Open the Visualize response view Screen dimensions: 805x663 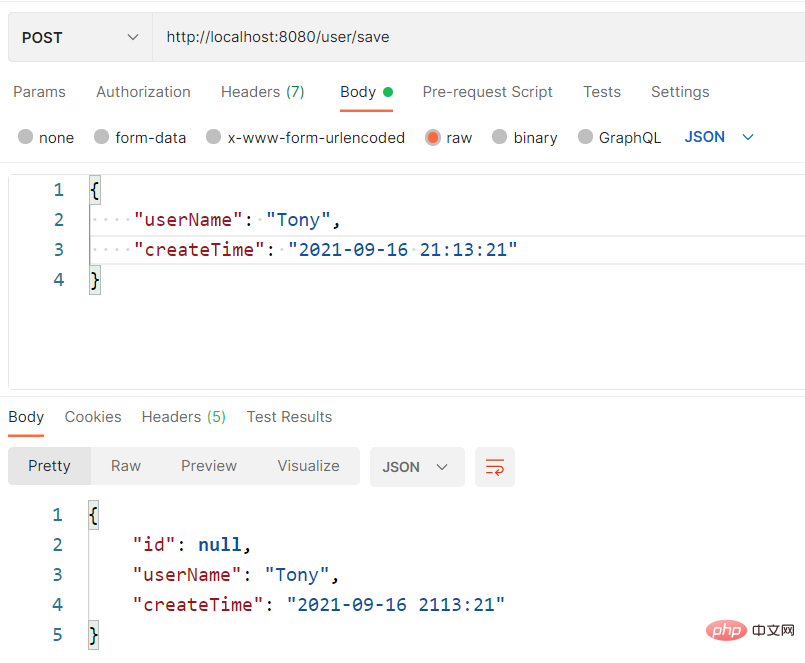click(x=308, y=466)
